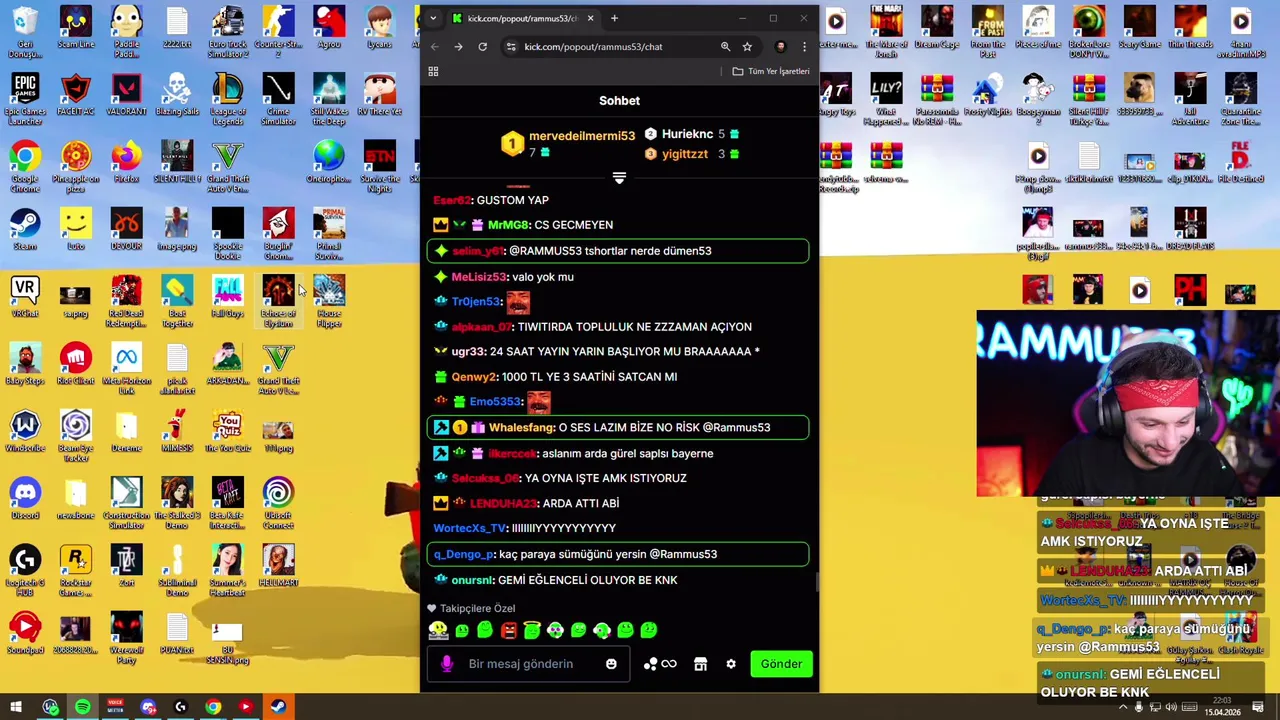Select the Ubisoft Connect desktop icon
The height and width of the screenshot is (720, 1280).
(x=278, y=502)
